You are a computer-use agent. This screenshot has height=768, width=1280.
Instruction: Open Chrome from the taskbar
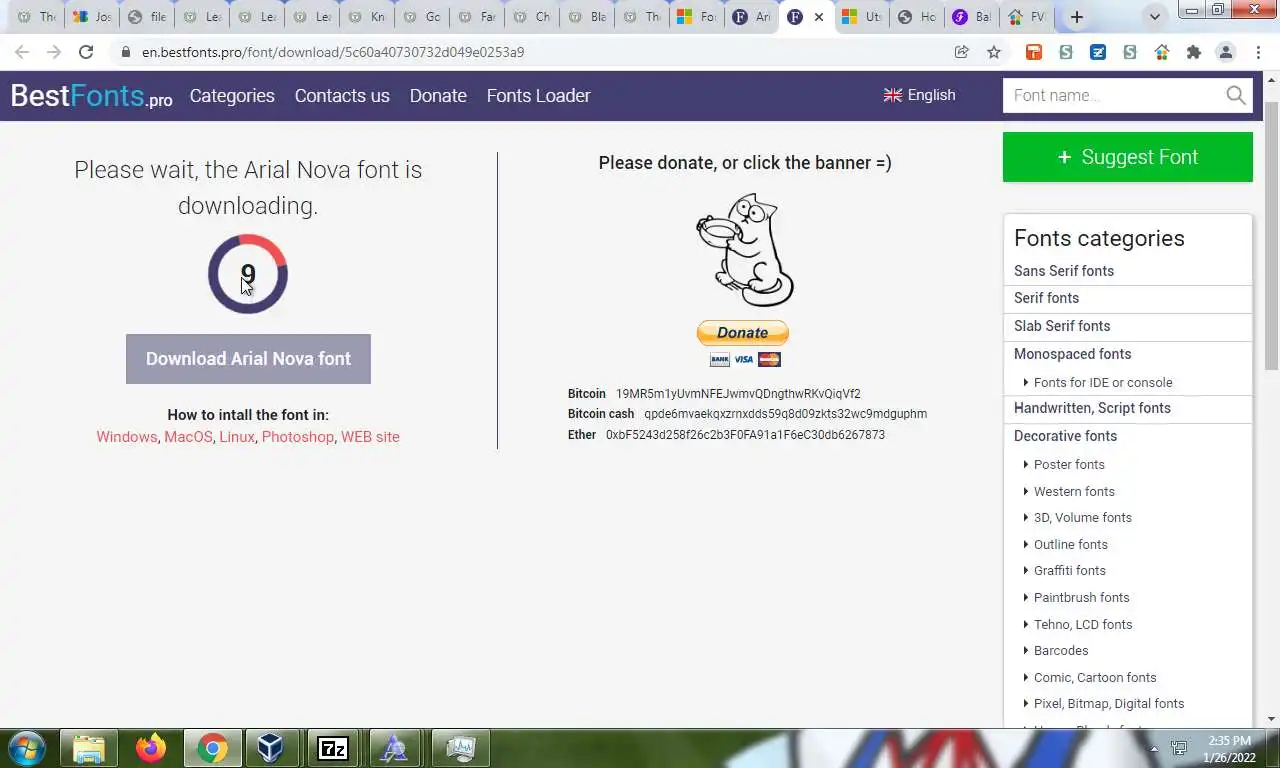212,748
